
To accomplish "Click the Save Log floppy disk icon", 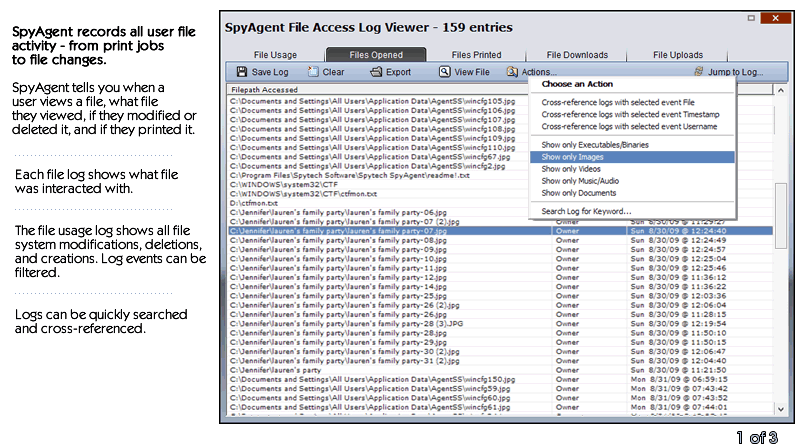I will 242,72.
